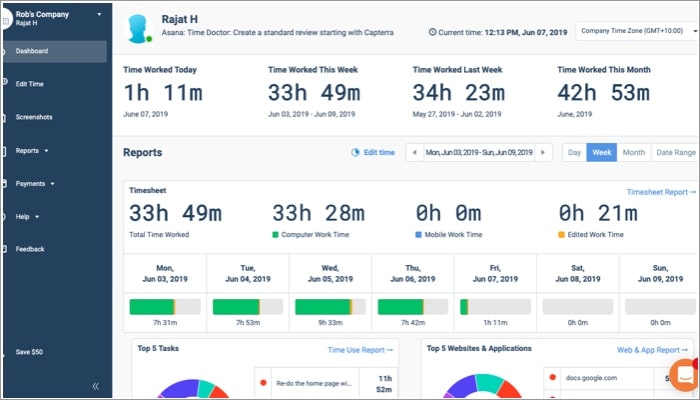The width and height of the screenshot is (700, 400).
Task: Open Screenshots from the sidebar
Action: [x=33, y=117]
